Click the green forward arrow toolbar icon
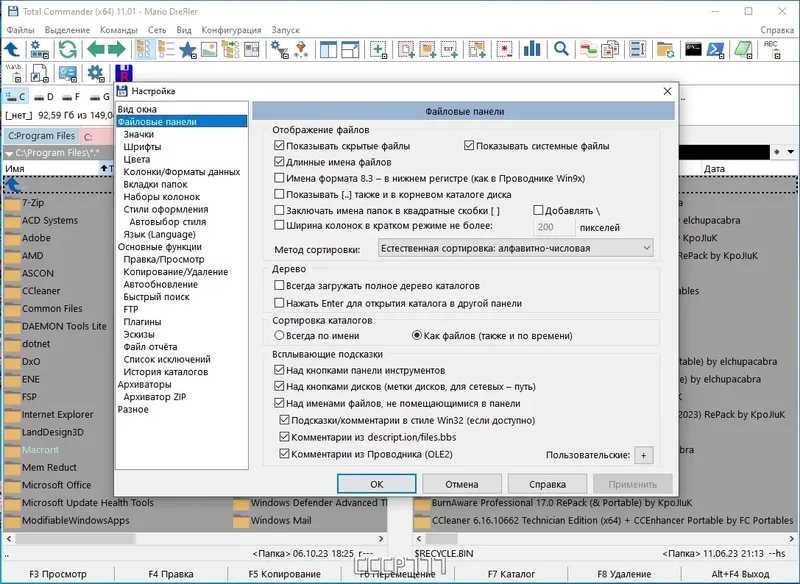The height and width of the screenshot is (584, 800). pos(117,49)
